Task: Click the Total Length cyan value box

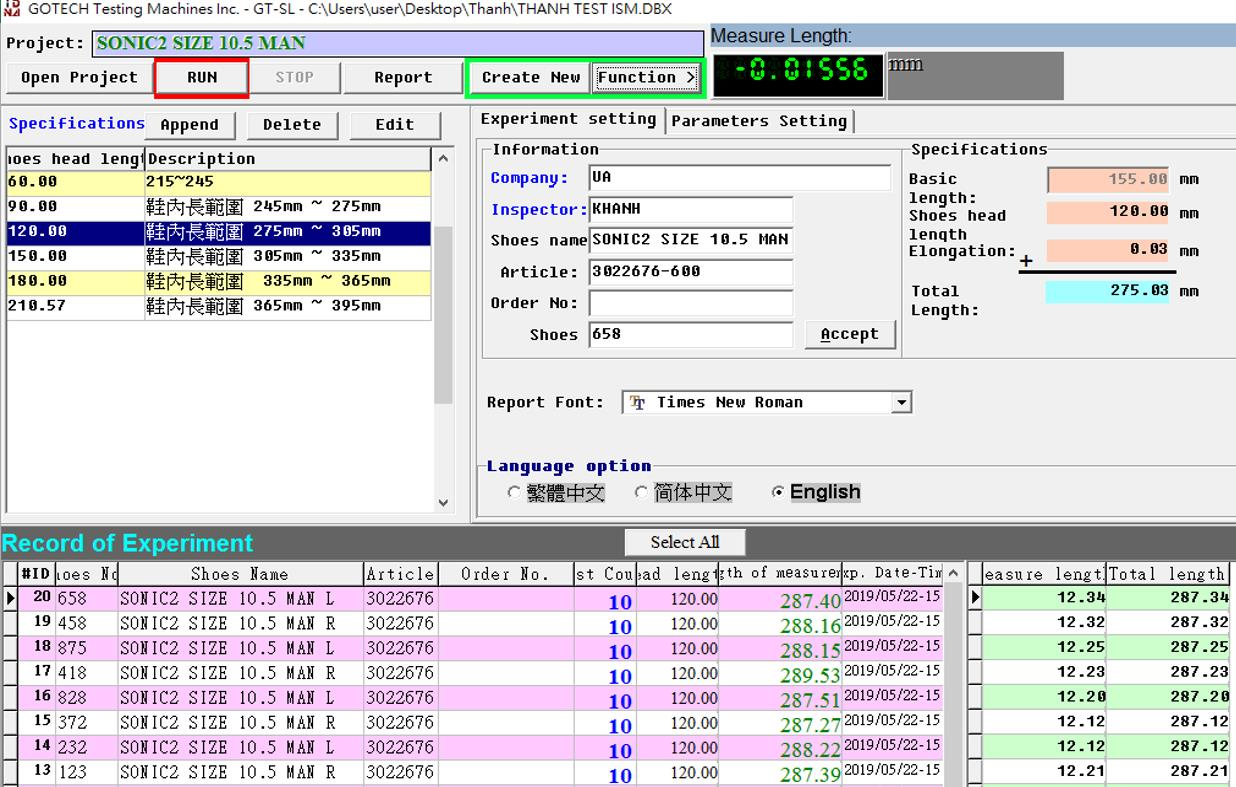Action: pyautogui.click(x=1106, y=292)
